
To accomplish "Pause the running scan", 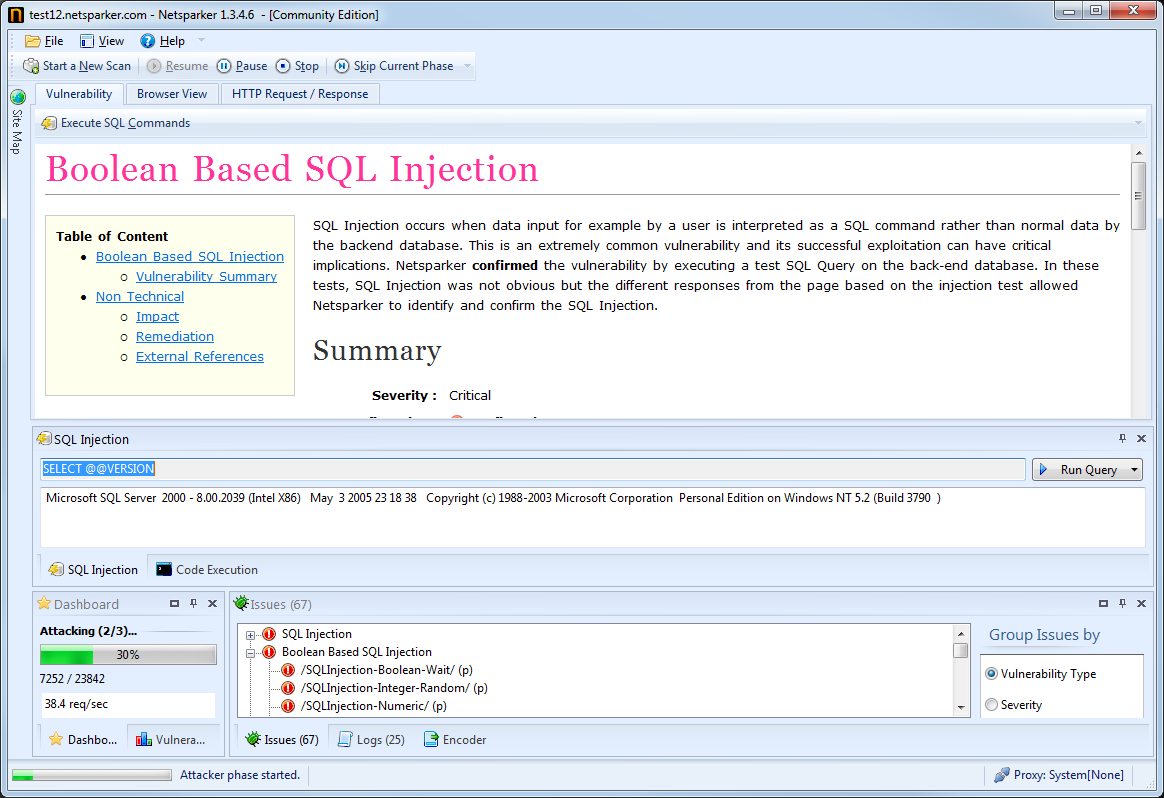I will click(x=242, y=66).
